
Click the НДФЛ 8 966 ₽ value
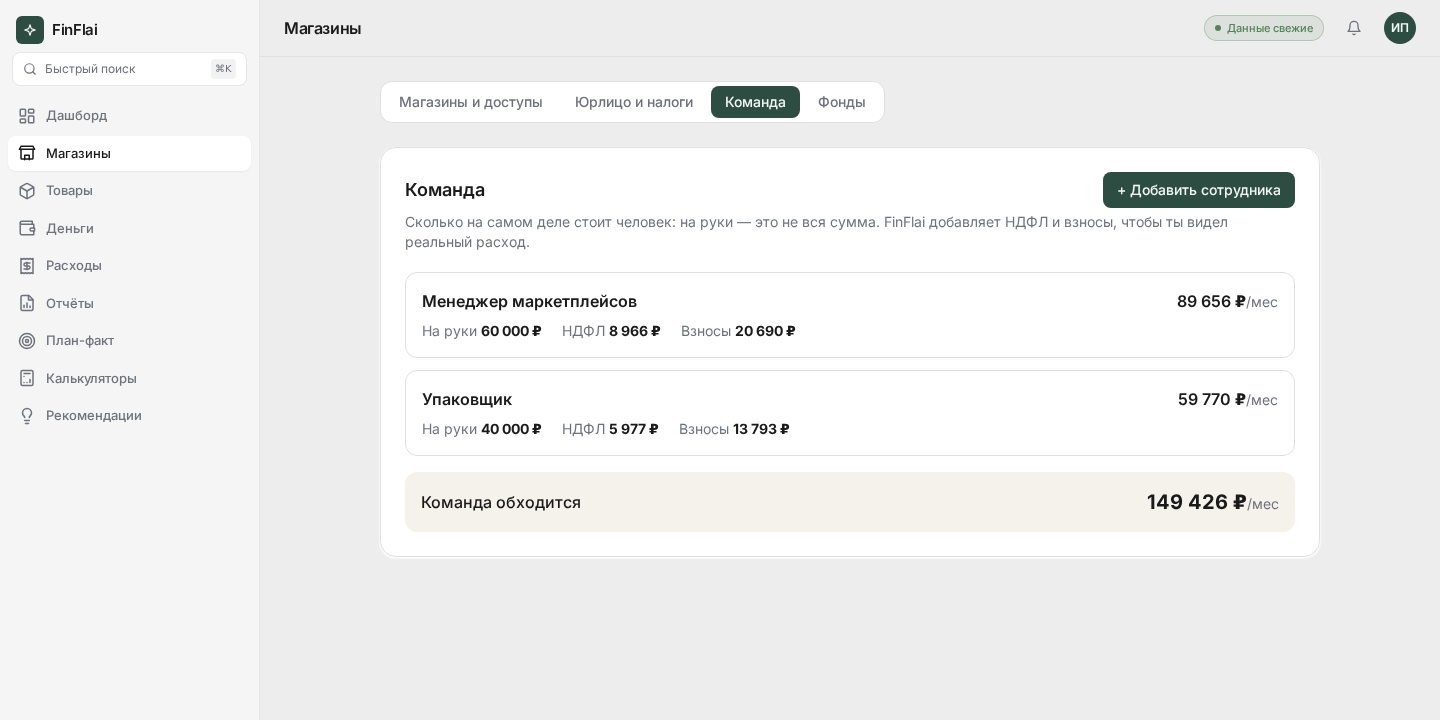[x=611, y=331]
